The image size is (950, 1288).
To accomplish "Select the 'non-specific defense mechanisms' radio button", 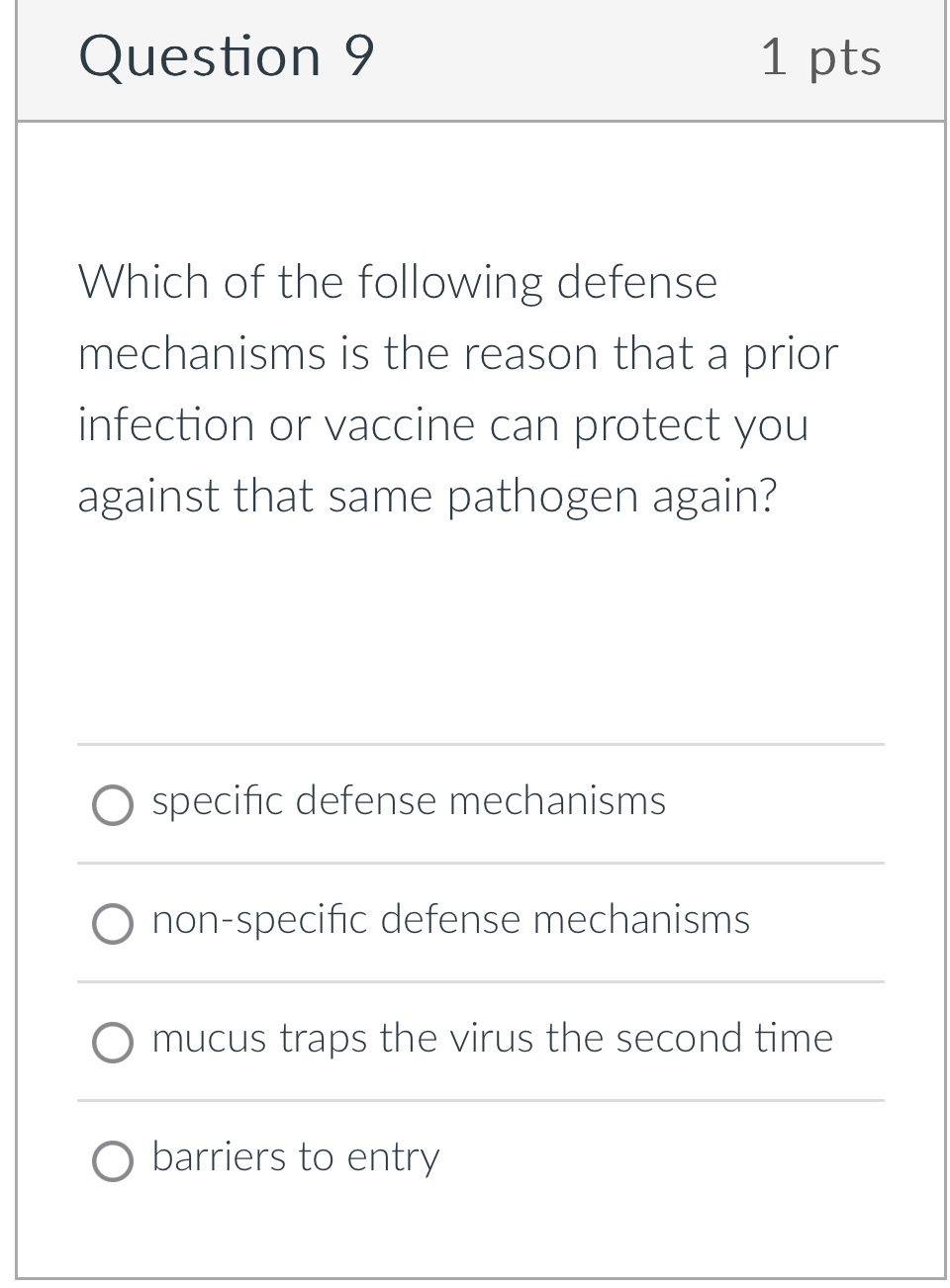I will (112, 924).
